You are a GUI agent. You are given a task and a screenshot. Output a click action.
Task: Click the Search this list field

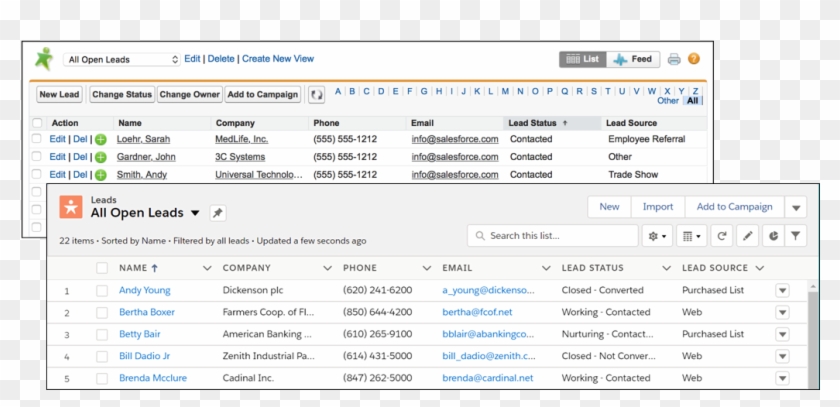pos(552,236)
